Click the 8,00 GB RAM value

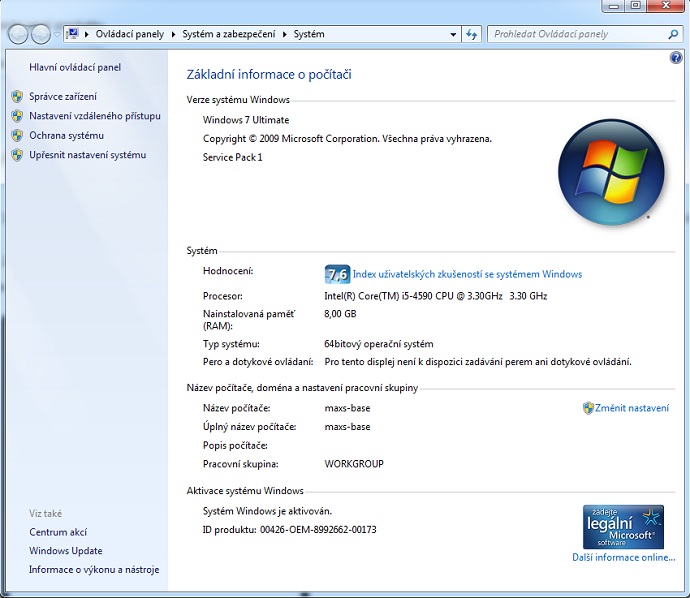[340, 314]
